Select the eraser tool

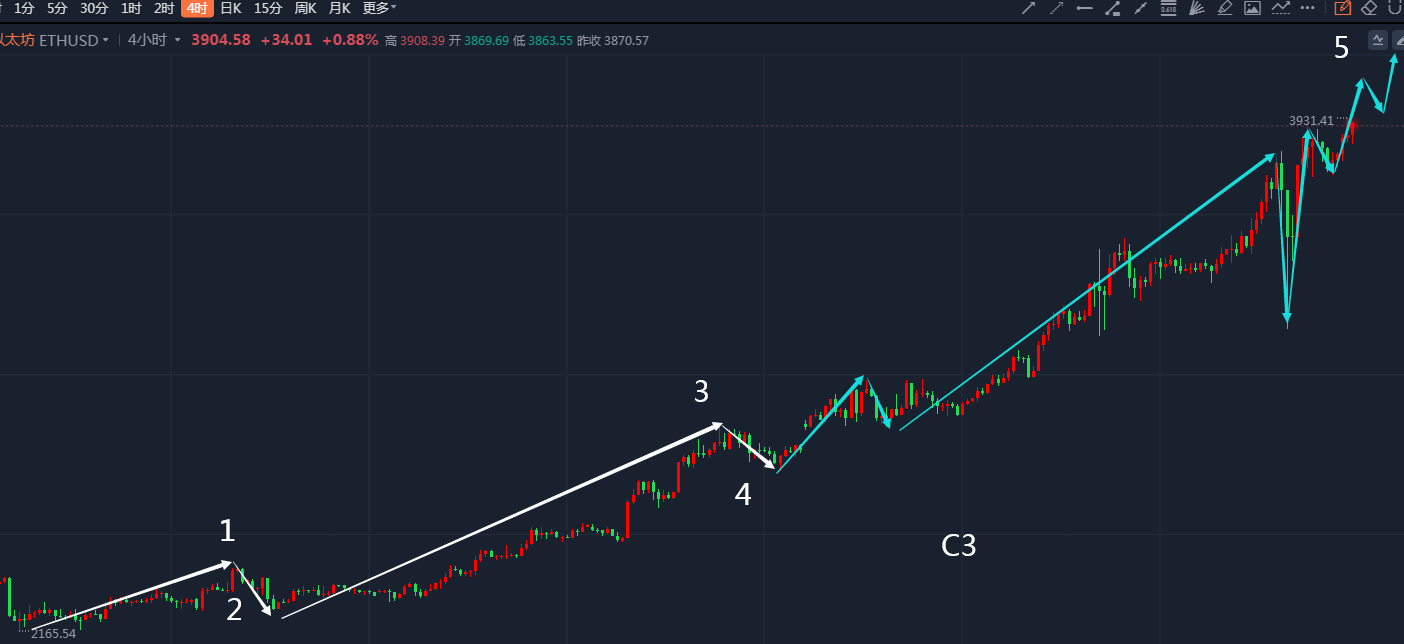[1370, 8]
